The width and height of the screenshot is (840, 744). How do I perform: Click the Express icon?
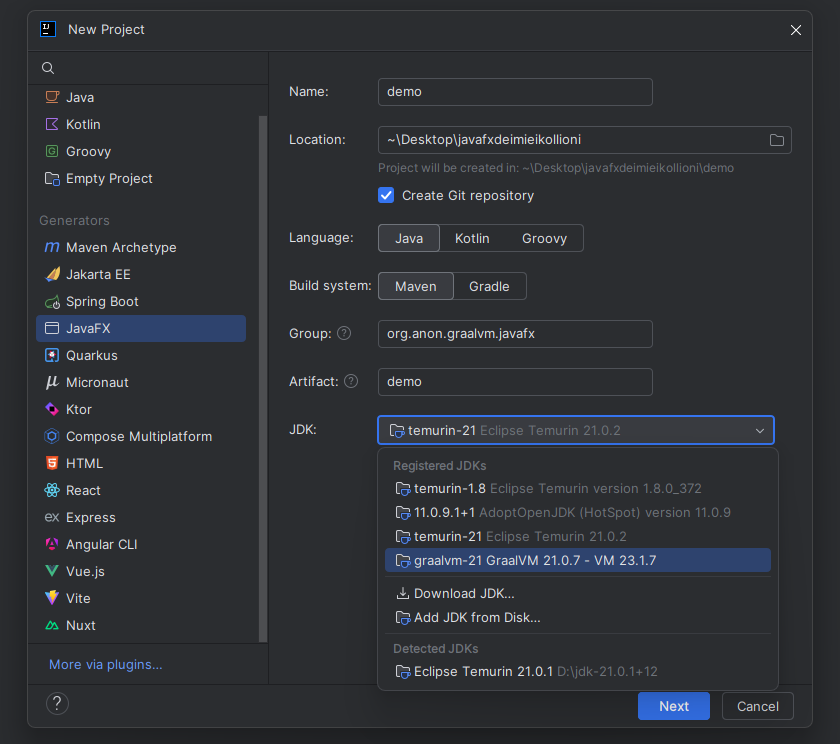(x=52, y=517)
